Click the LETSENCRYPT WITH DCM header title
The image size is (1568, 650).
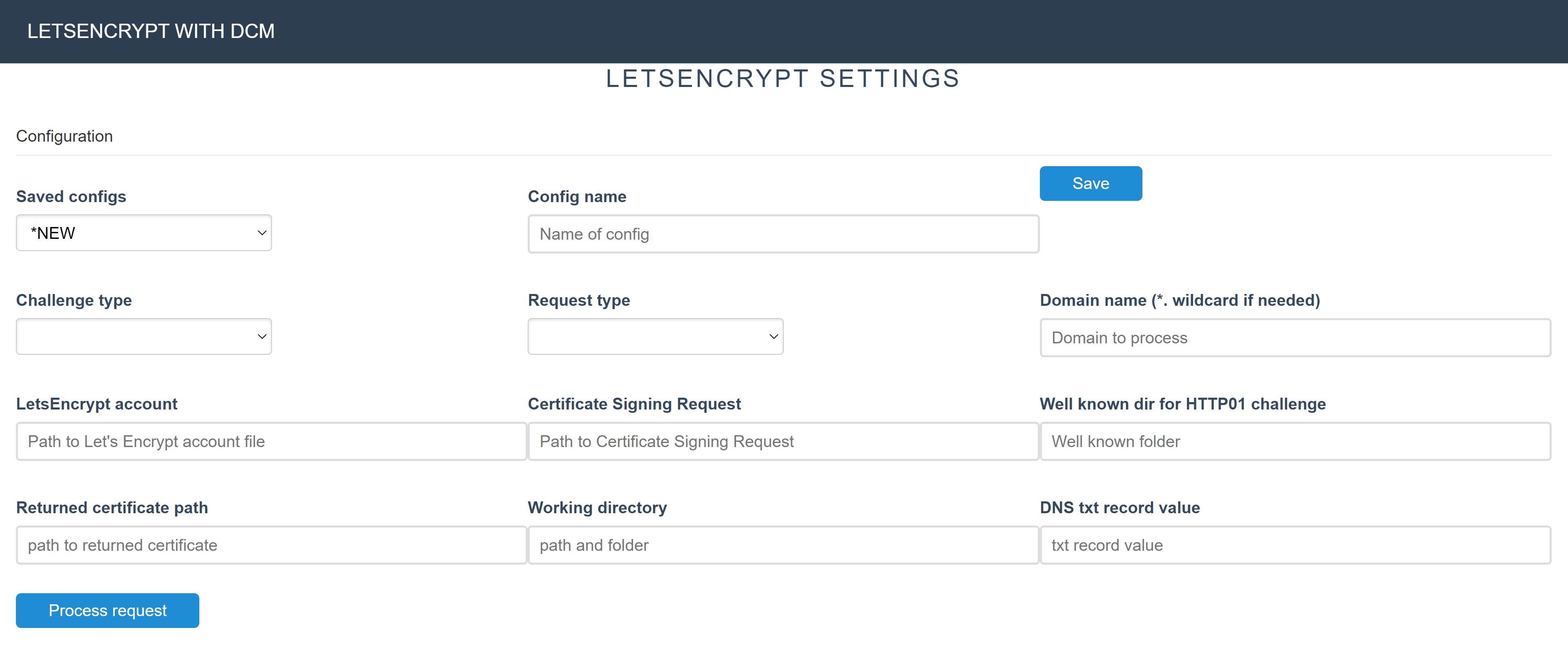151,31
